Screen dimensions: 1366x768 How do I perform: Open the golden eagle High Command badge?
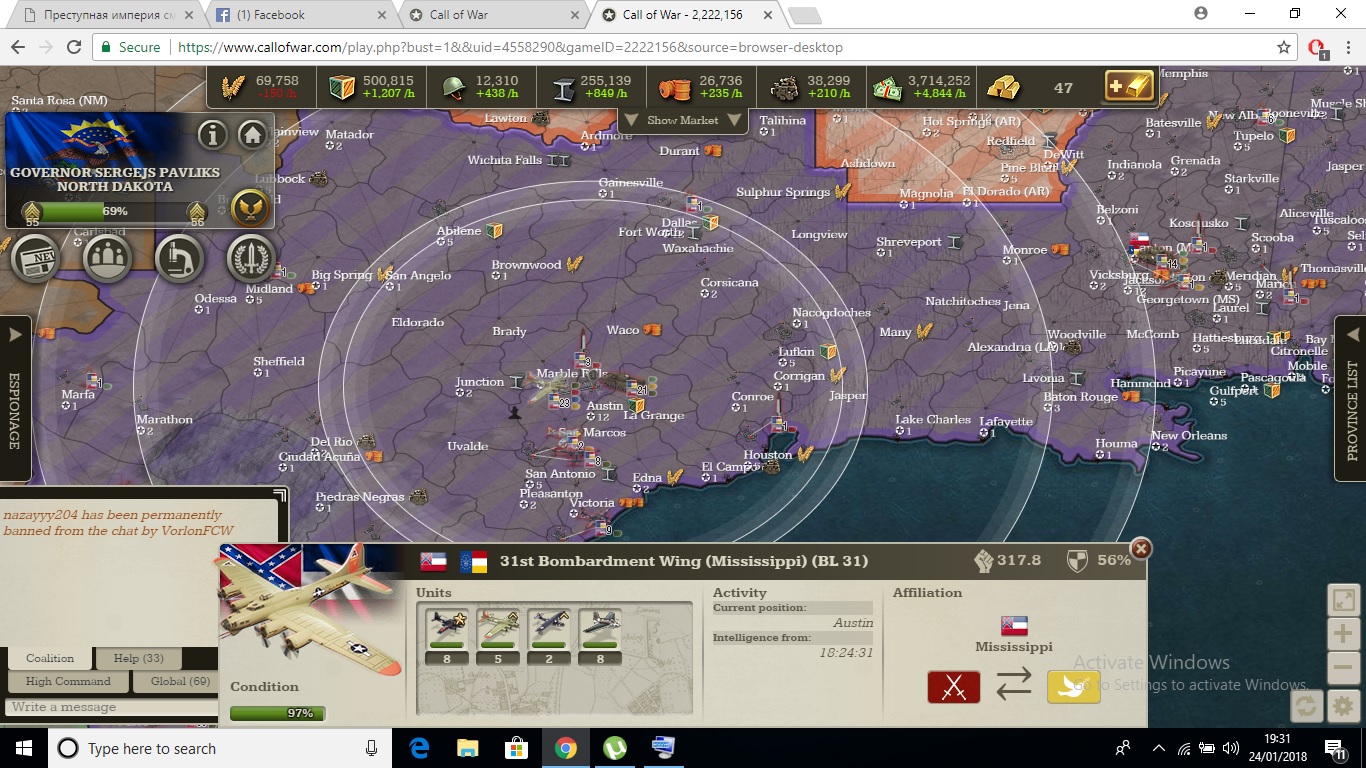250,209
